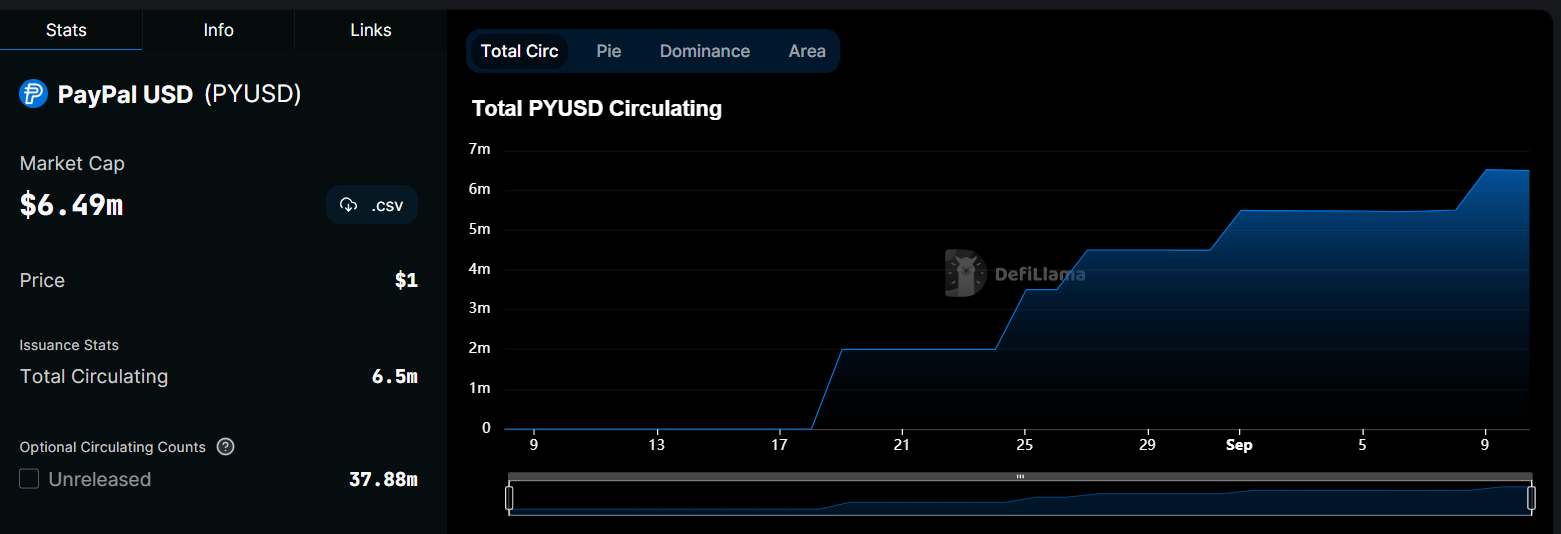Click the Price $1 value
Screen dimensions: 1561x534
point(406,281)
